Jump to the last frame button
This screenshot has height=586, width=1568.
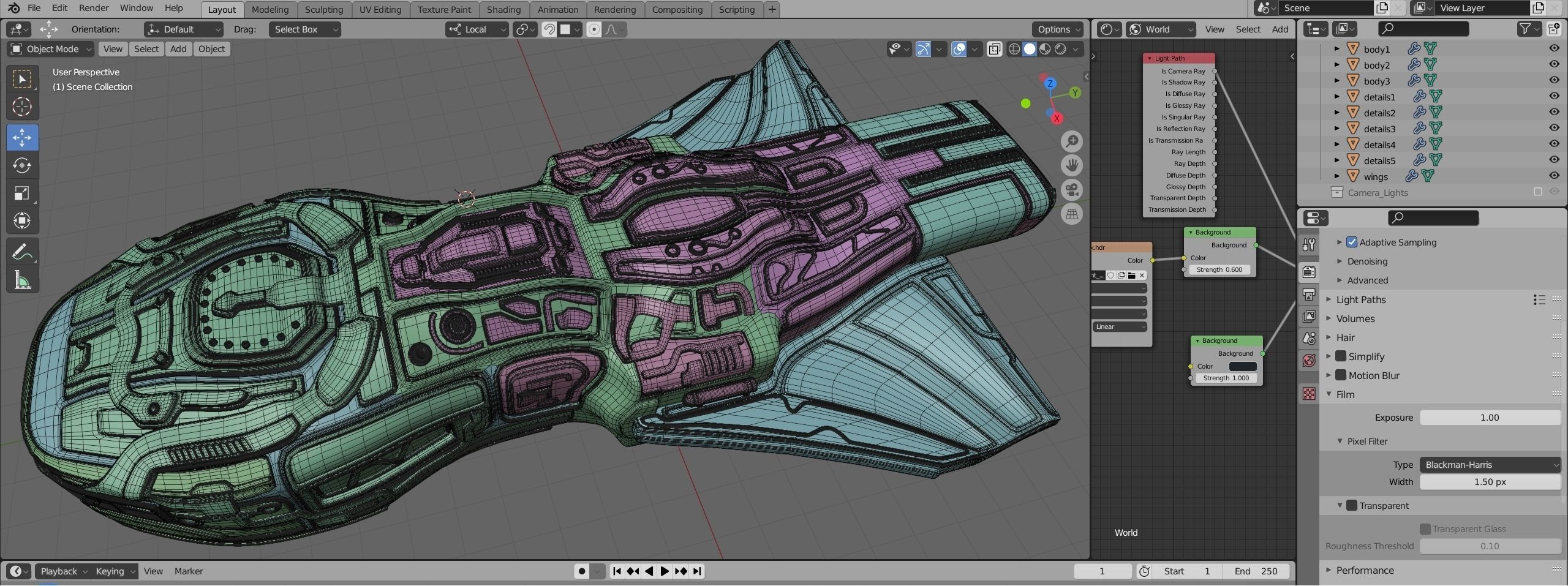697,571
